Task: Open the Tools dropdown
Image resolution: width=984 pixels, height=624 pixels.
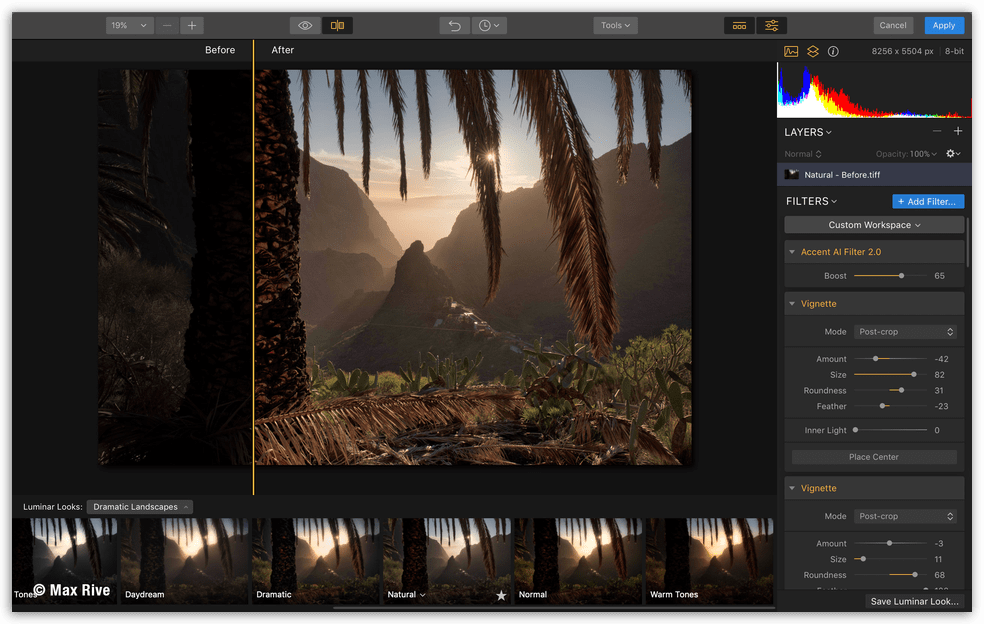Action: 615,25
